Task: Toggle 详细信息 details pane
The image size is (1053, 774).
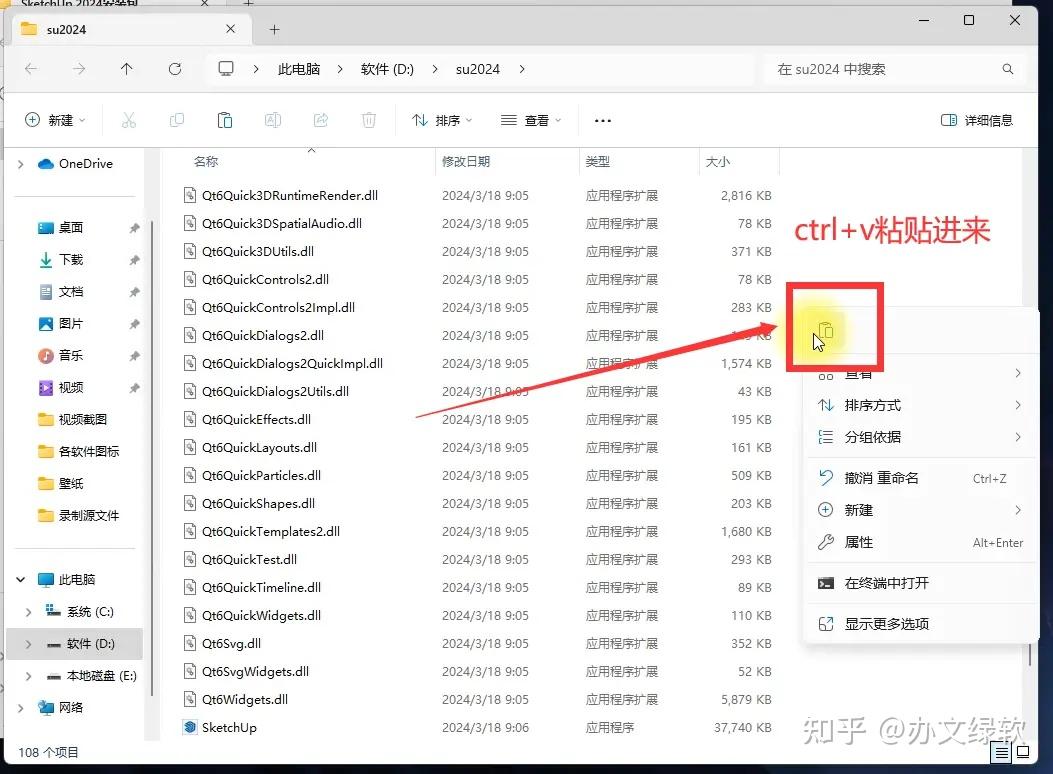Action: [977, 120]
